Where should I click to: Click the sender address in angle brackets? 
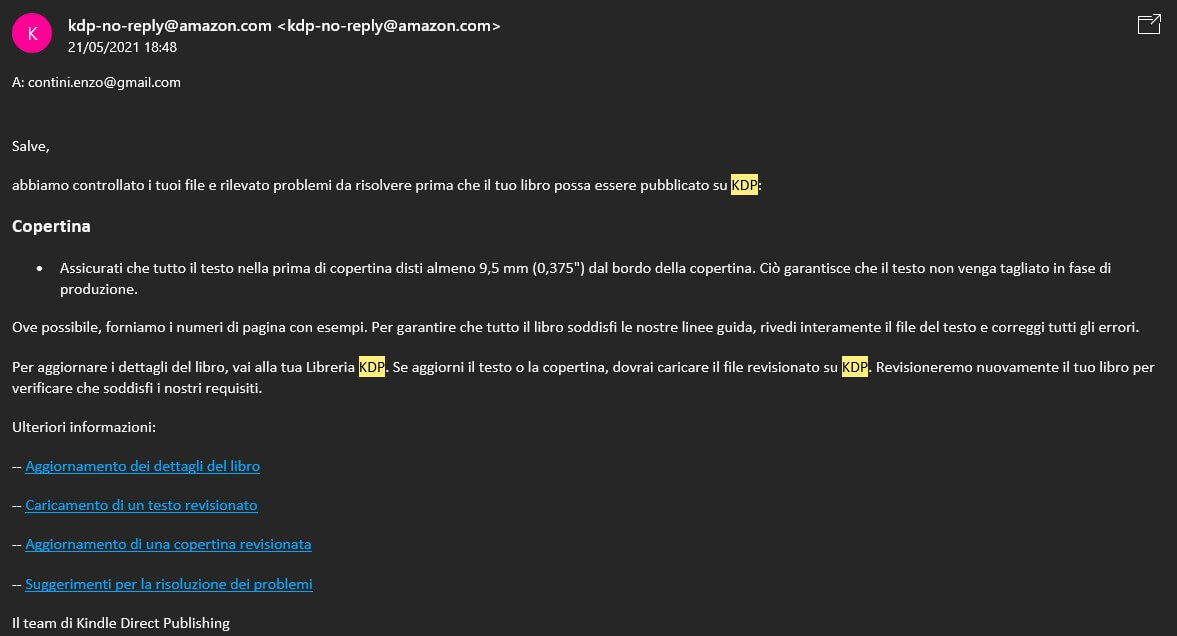click(394, 26)
